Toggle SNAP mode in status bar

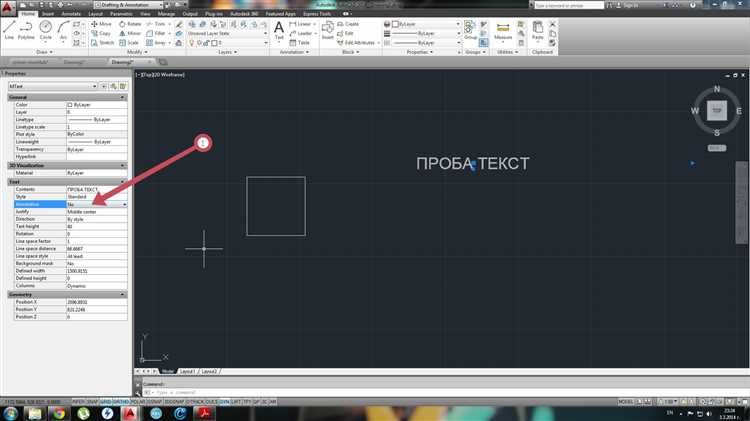92,402
